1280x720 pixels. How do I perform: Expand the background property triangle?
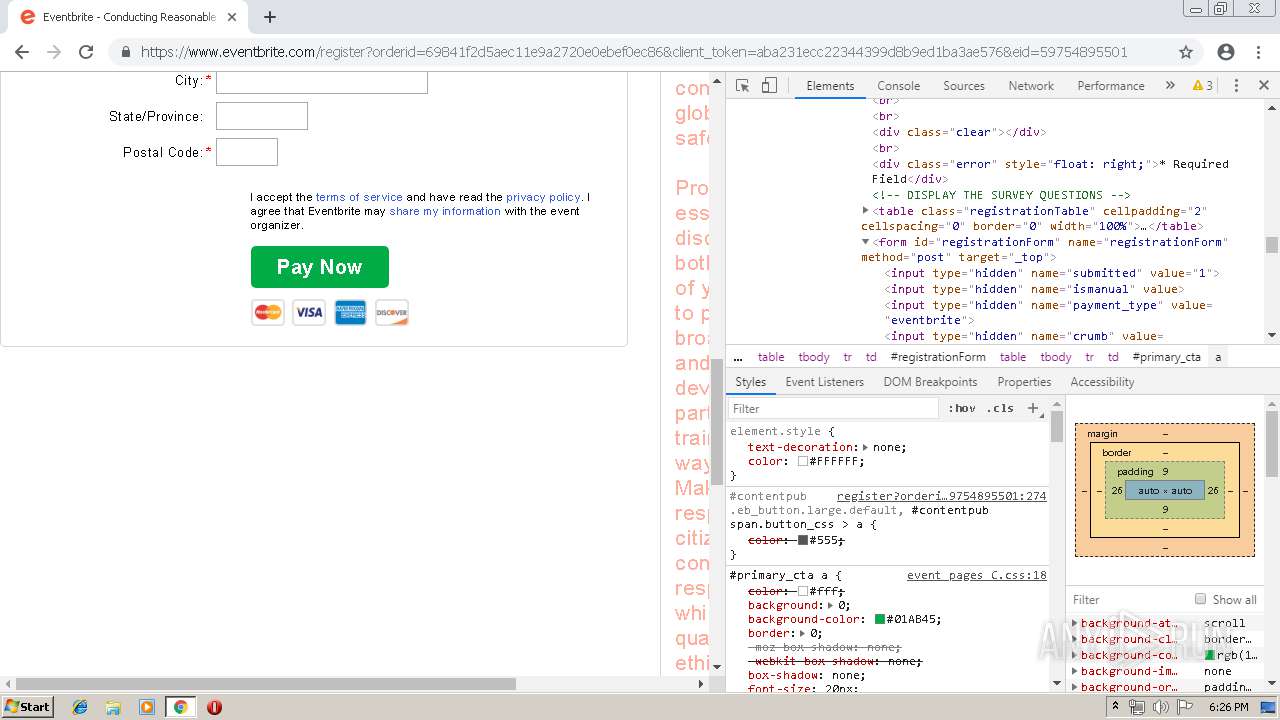tap(829, 605)
